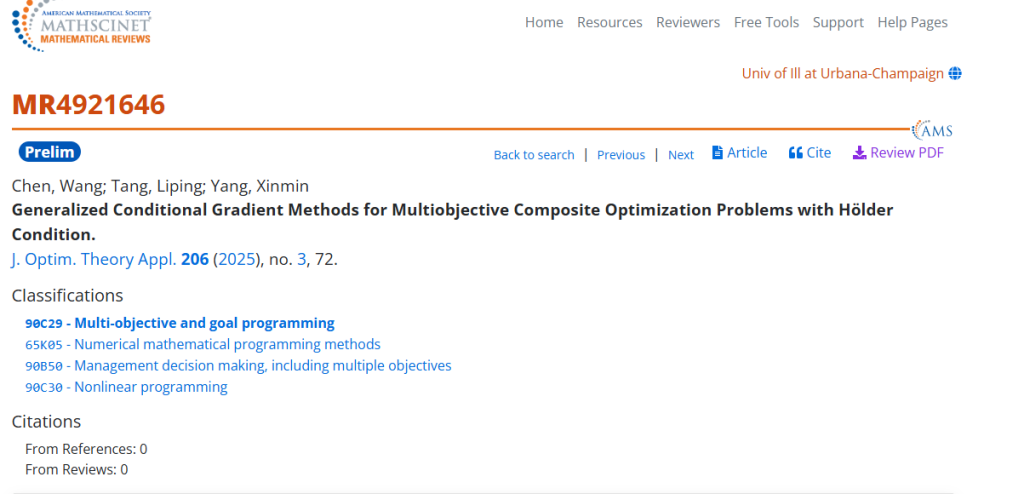Screen dimensions: 1024x494
Task: Open classification 65K05 Numerical mathematical programming methods
Action: (203, 344)
